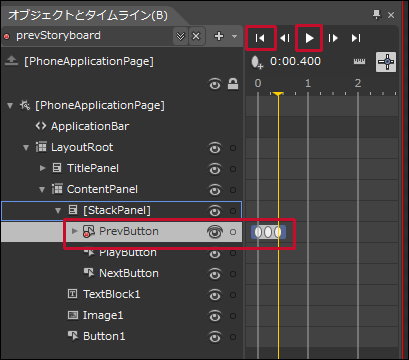The image size is (409, 360).
Task: Select NextButton in the object tree
Action: [129, 273]
